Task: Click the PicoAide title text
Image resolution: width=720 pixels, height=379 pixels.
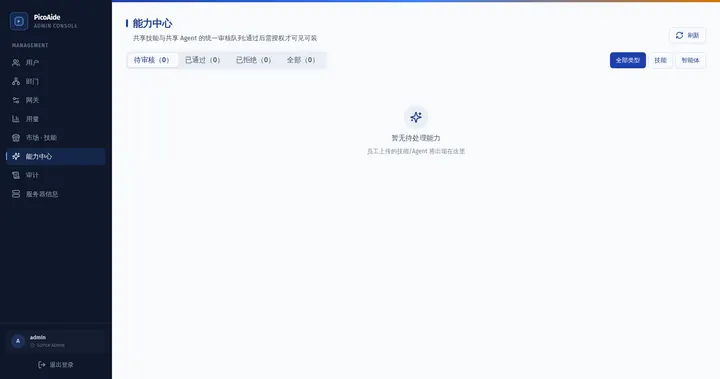Action: click(x=47, y=17)
